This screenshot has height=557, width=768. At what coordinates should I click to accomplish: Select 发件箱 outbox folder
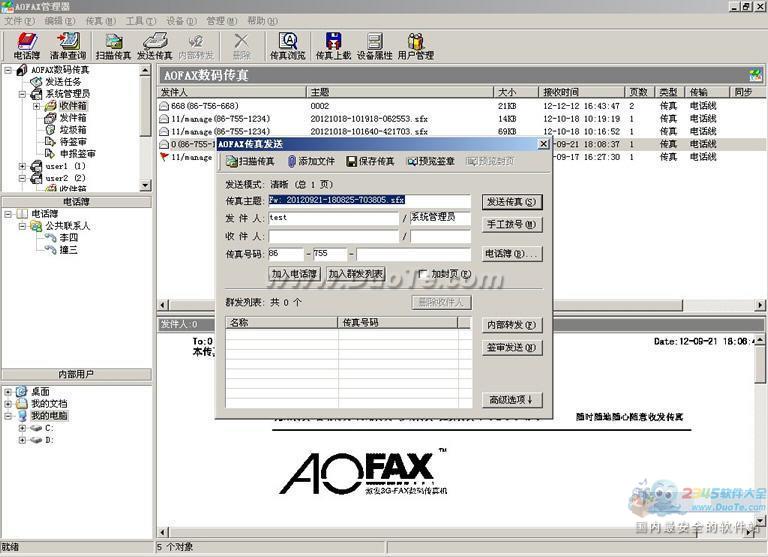pyautogui.click(x=73, y=118)
